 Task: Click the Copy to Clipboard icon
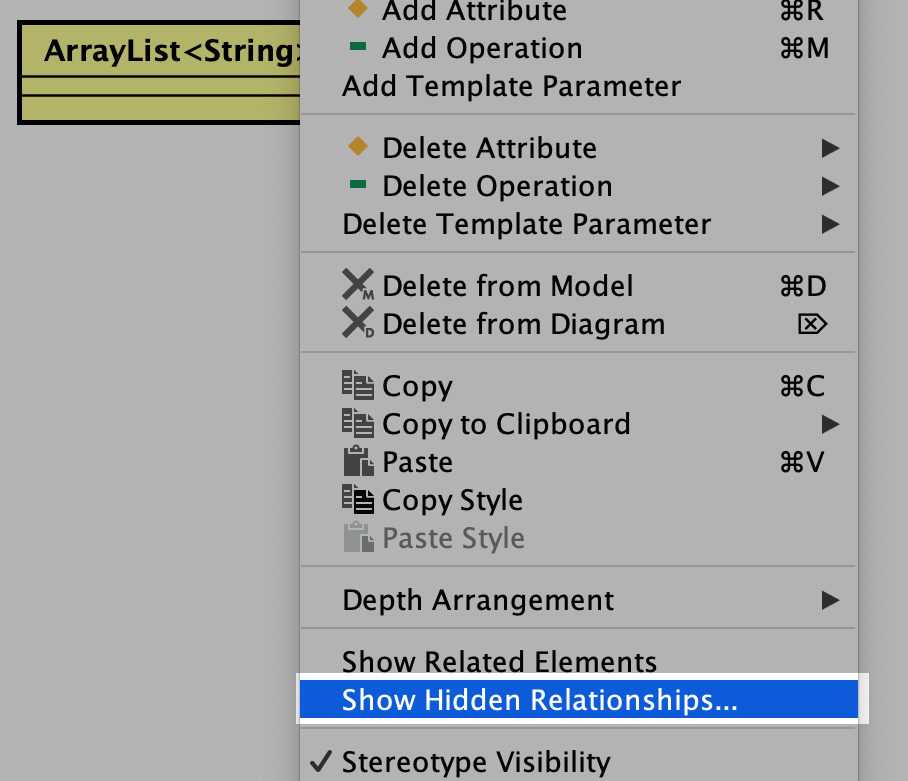click(x=357, y=424)
